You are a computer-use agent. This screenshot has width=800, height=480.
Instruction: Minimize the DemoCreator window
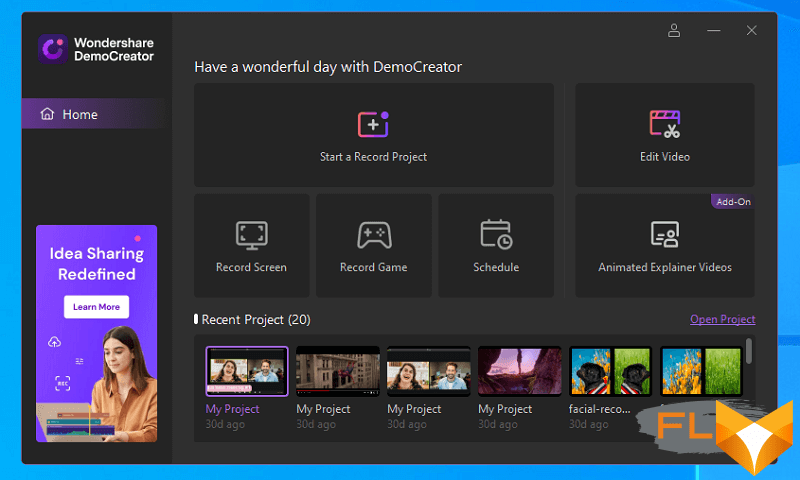click(713, 31)
